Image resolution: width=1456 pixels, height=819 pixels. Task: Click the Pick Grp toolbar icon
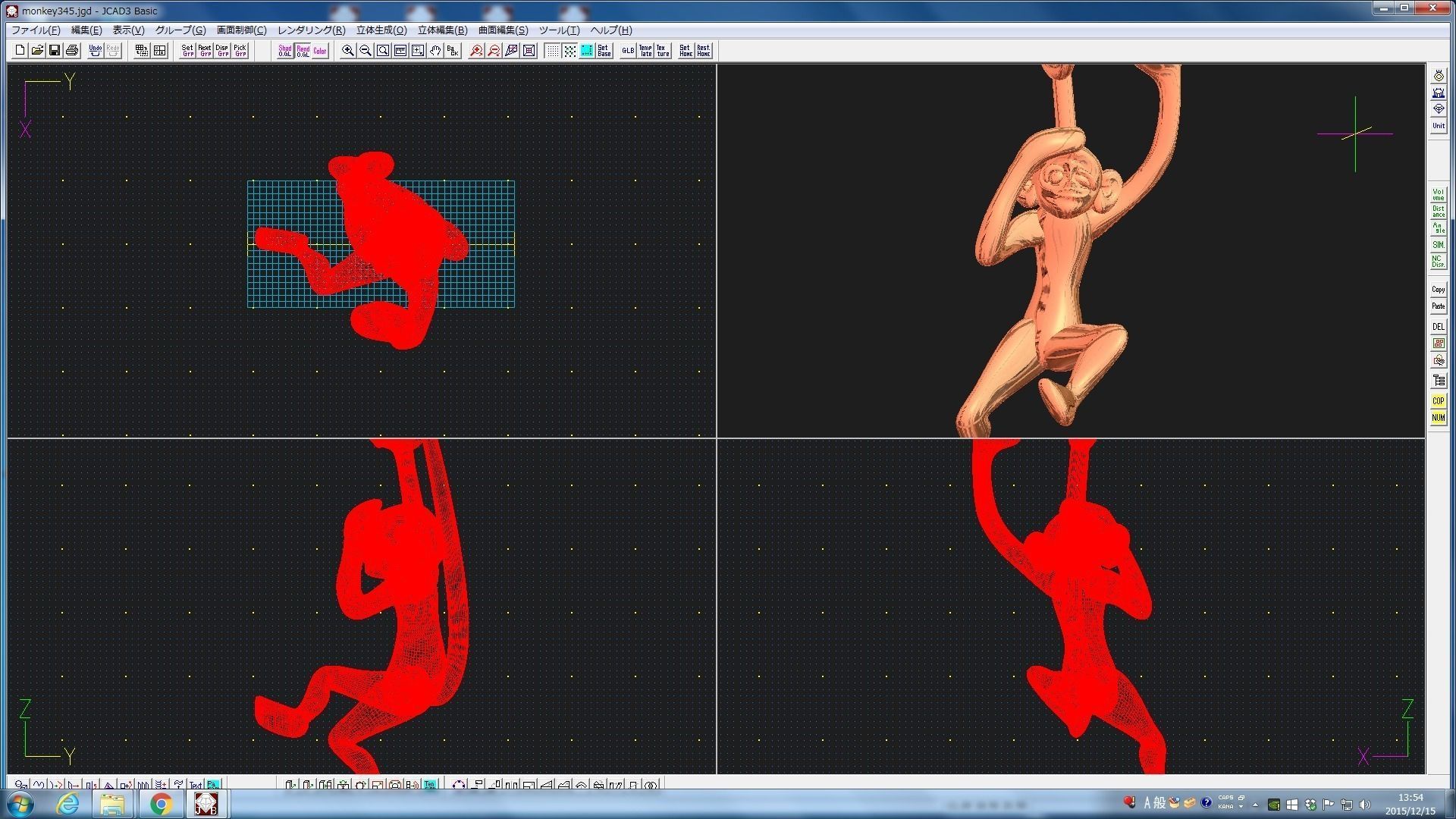pyautogui.click(x=240, y=51)
